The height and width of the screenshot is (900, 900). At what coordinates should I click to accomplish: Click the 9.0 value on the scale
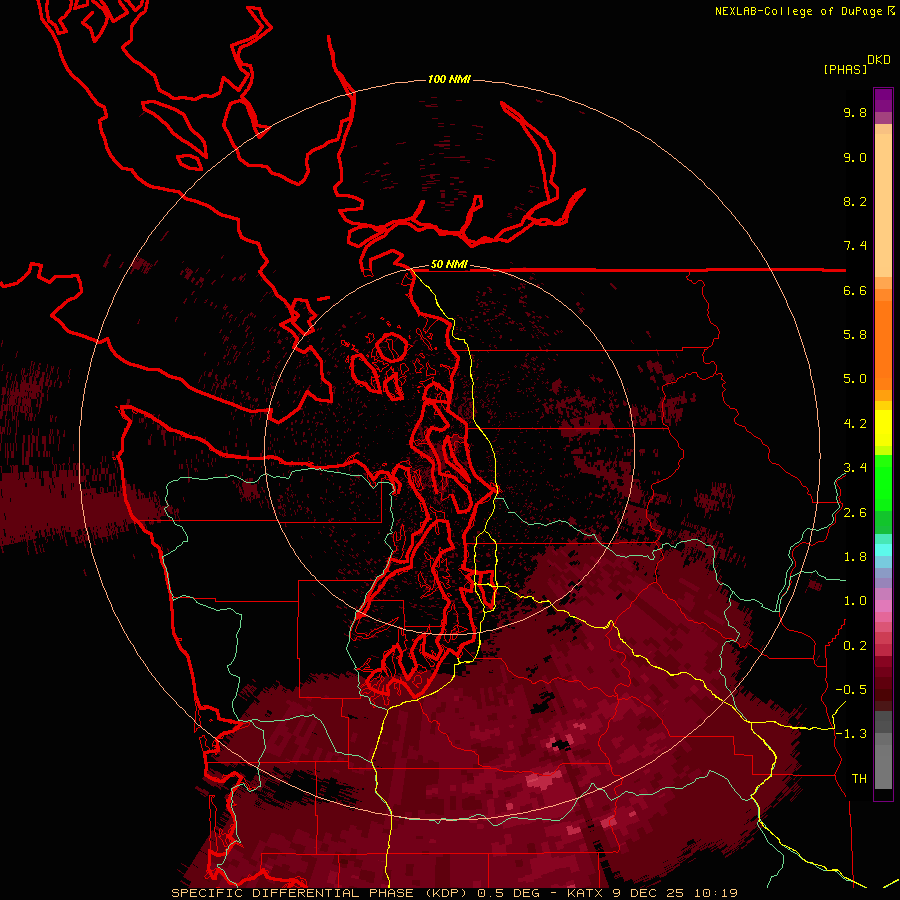pyautogui.click(x=855, y=158)
